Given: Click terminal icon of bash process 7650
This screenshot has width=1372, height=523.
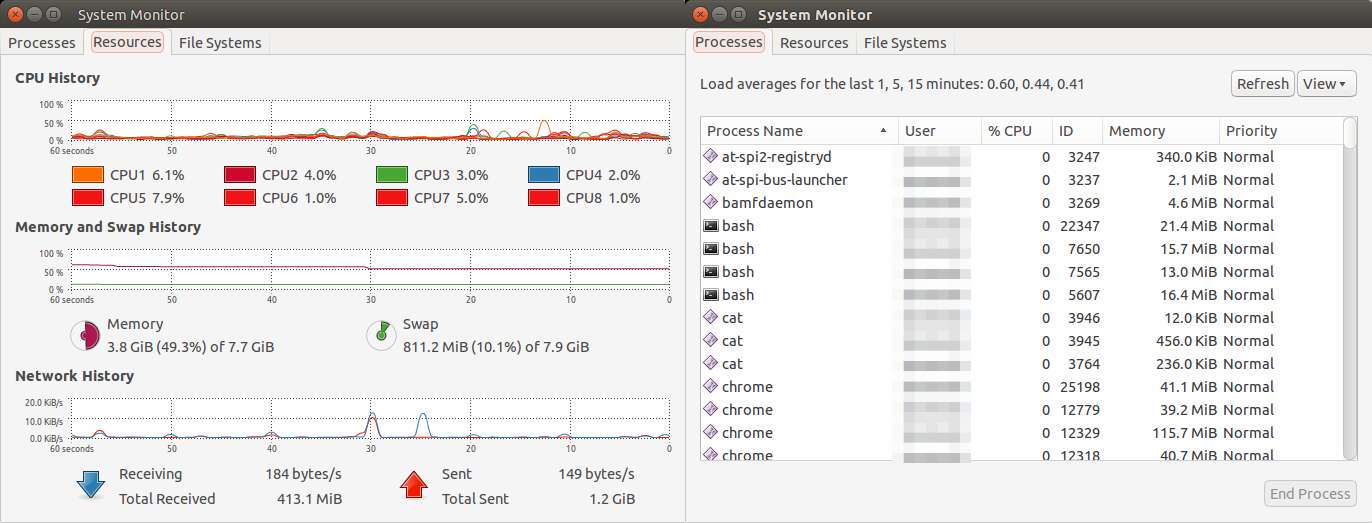Looking at the screenshot, I should coord(711,249).
